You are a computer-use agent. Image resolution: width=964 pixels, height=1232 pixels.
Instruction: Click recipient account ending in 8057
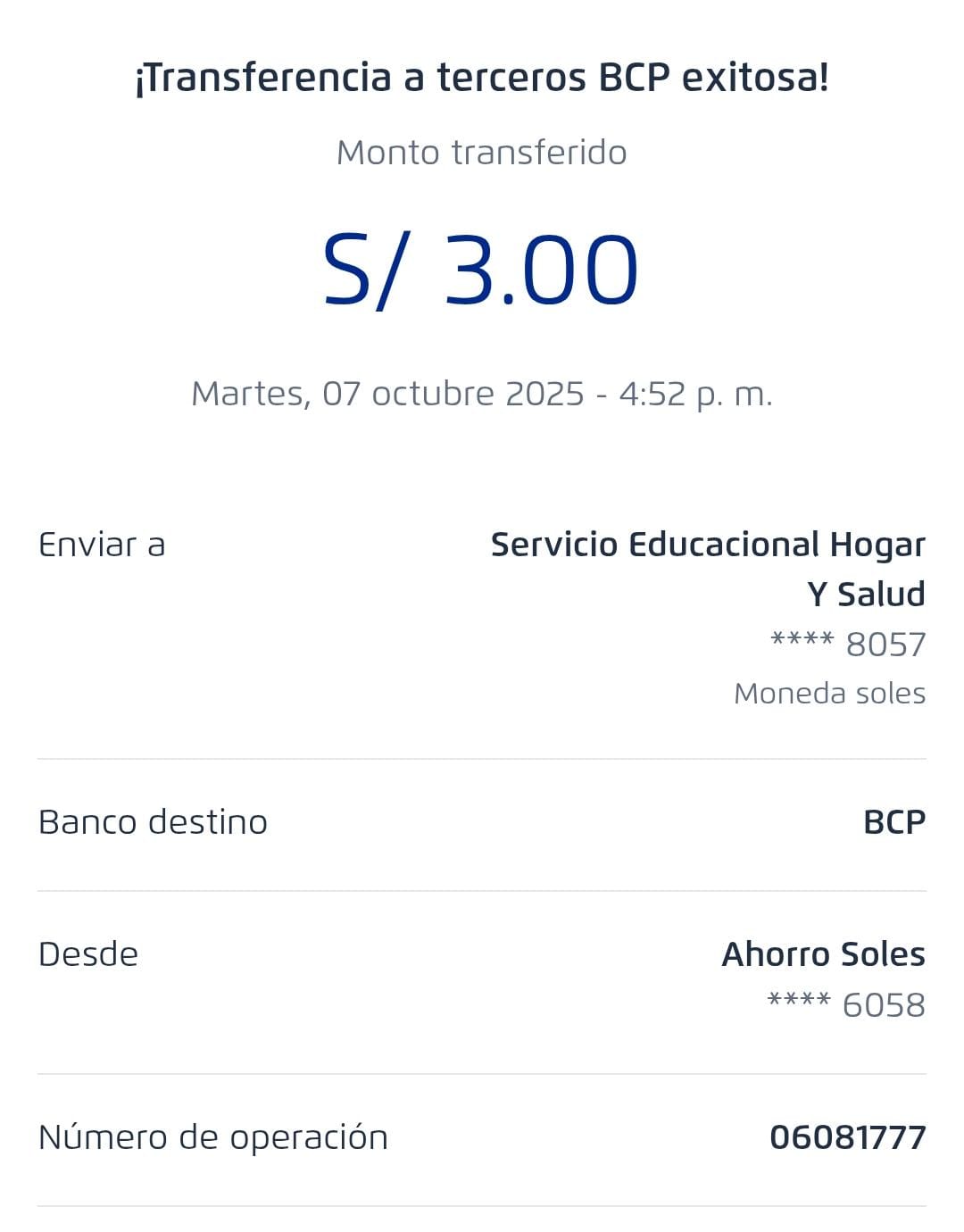click(848, 645)
